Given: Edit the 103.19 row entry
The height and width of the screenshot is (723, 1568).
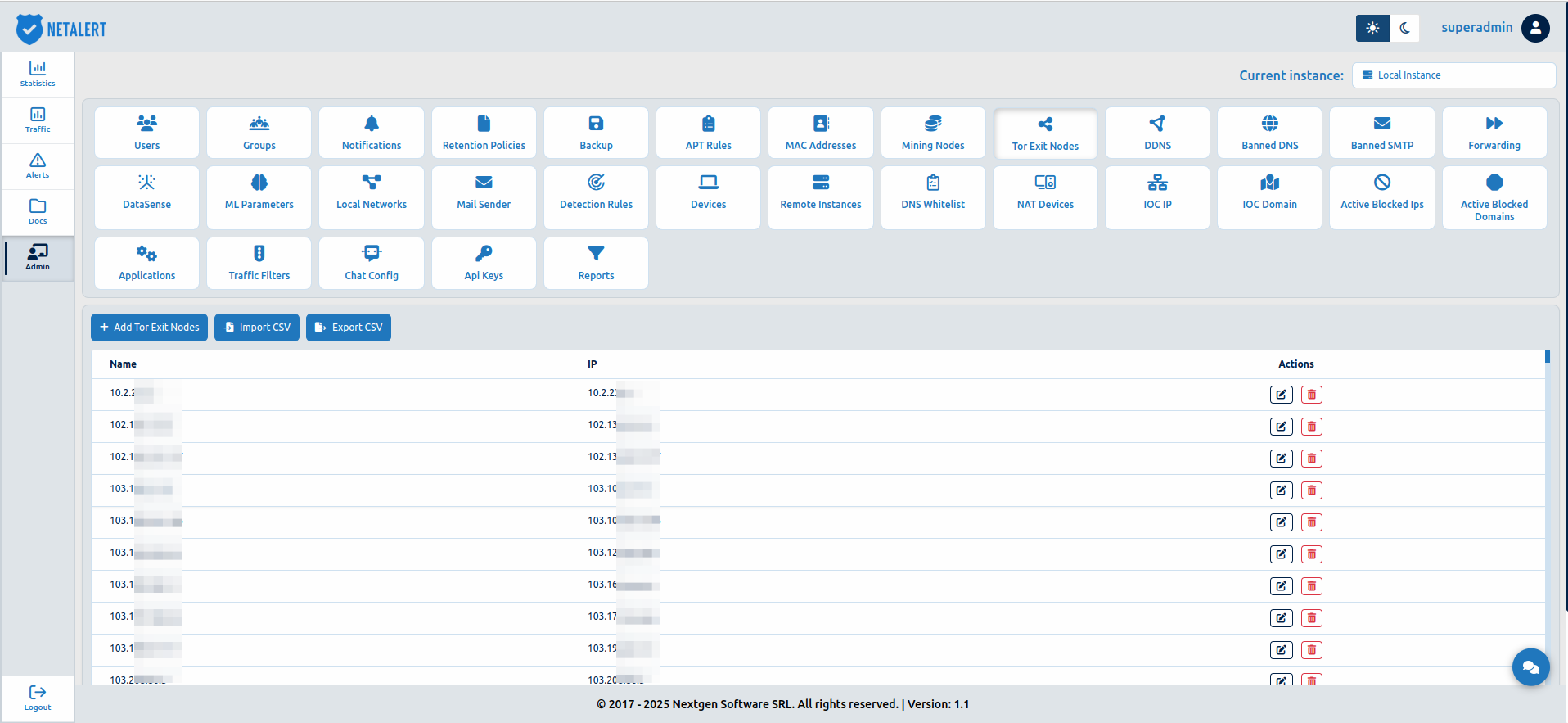Looking at the screenshot, I should (x=1281, y=650).
